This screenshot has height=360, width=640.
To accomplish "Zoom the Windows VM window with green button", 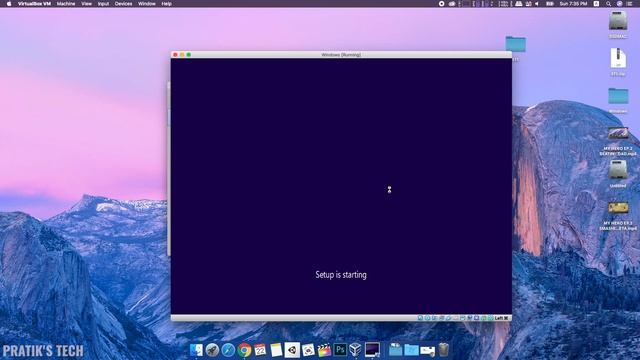I will [189, 55].
